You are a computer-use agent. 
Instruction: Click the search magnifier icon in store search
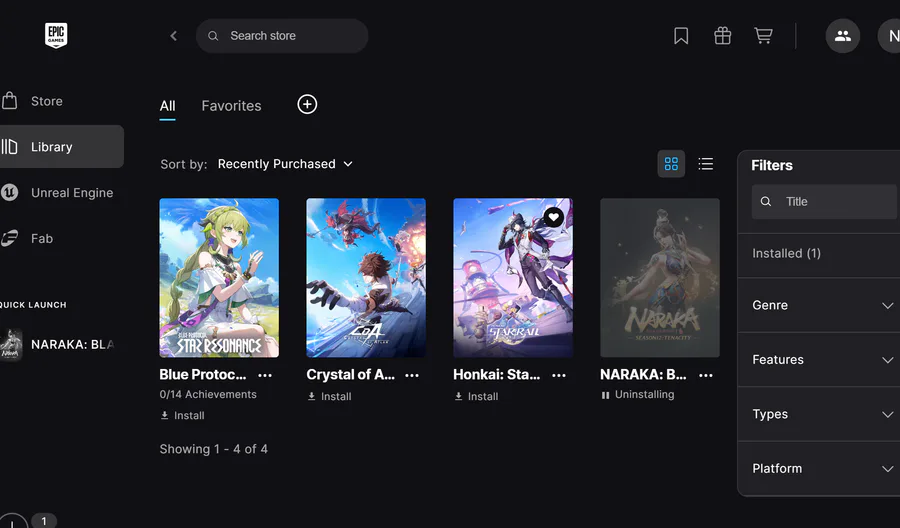click(x=213, y=36)
